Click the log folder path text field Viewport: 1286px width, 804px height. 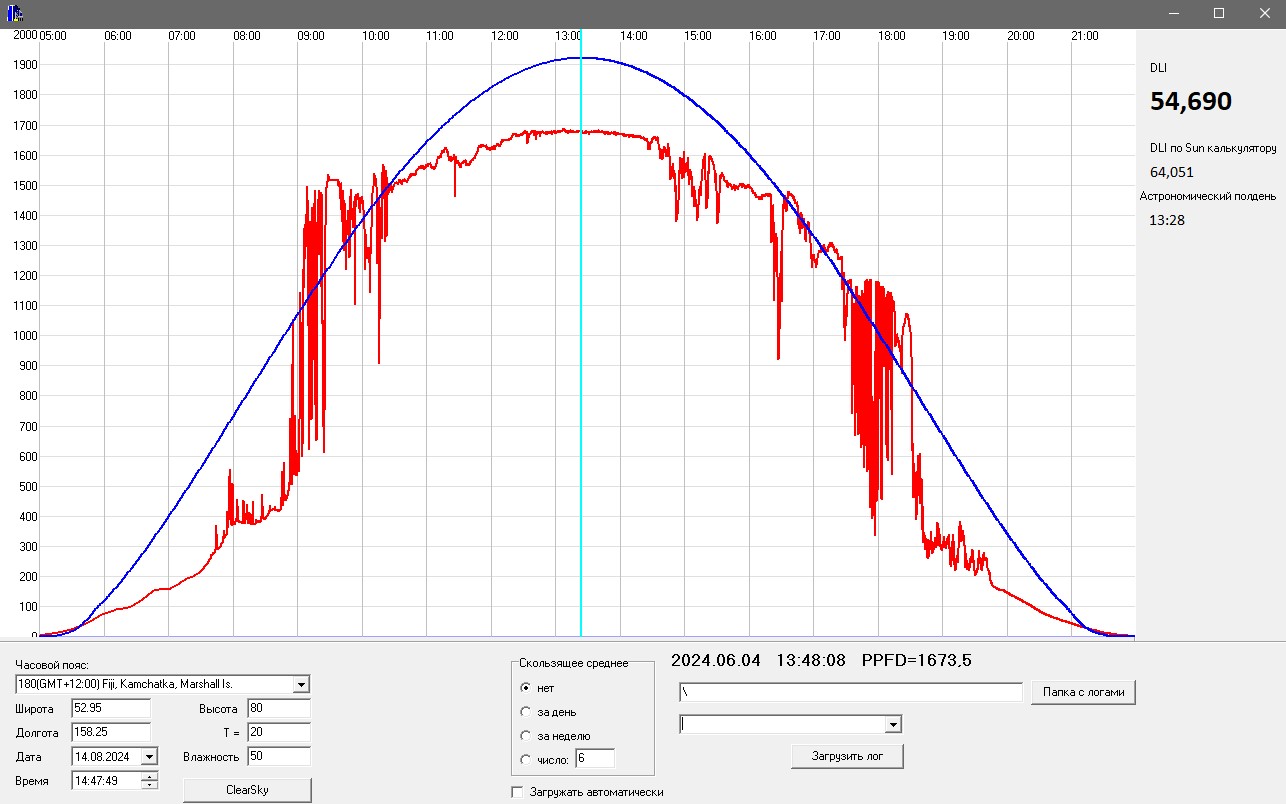click(850, 692)
